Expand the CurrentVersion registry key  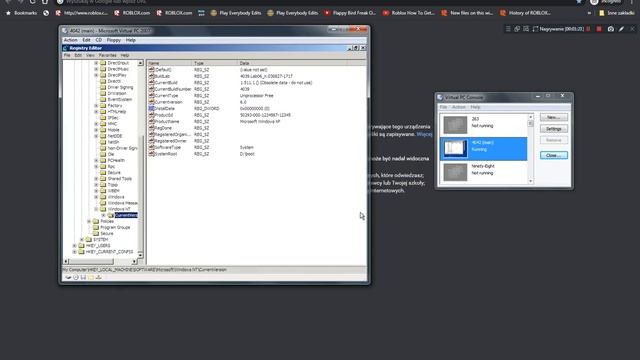[x=103, y=215]
